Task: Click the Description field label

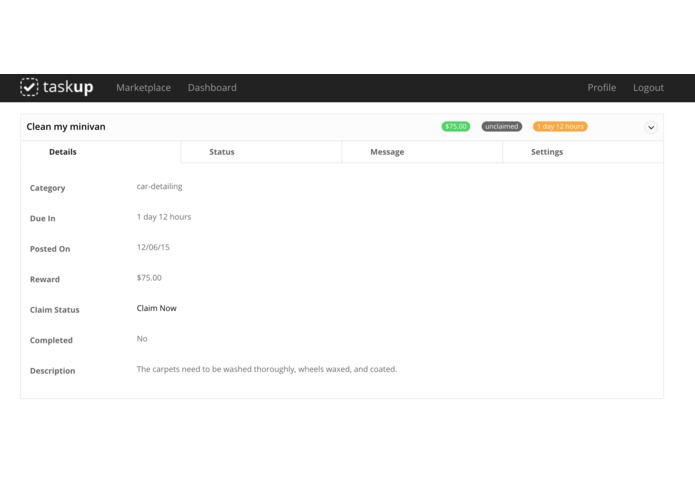Action: click(52, 371)
